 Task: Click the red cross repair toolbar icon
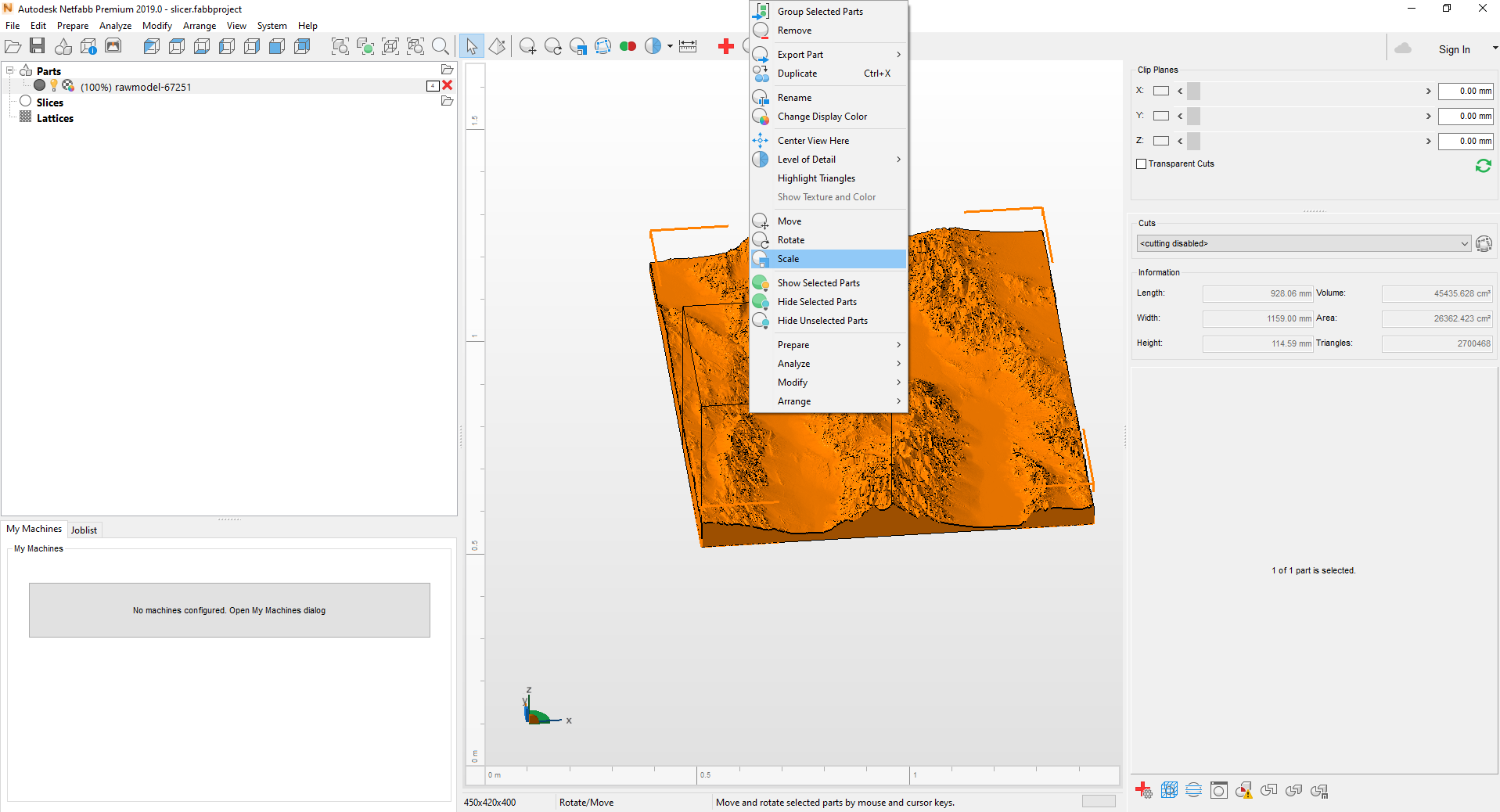[x=726, y=47]
